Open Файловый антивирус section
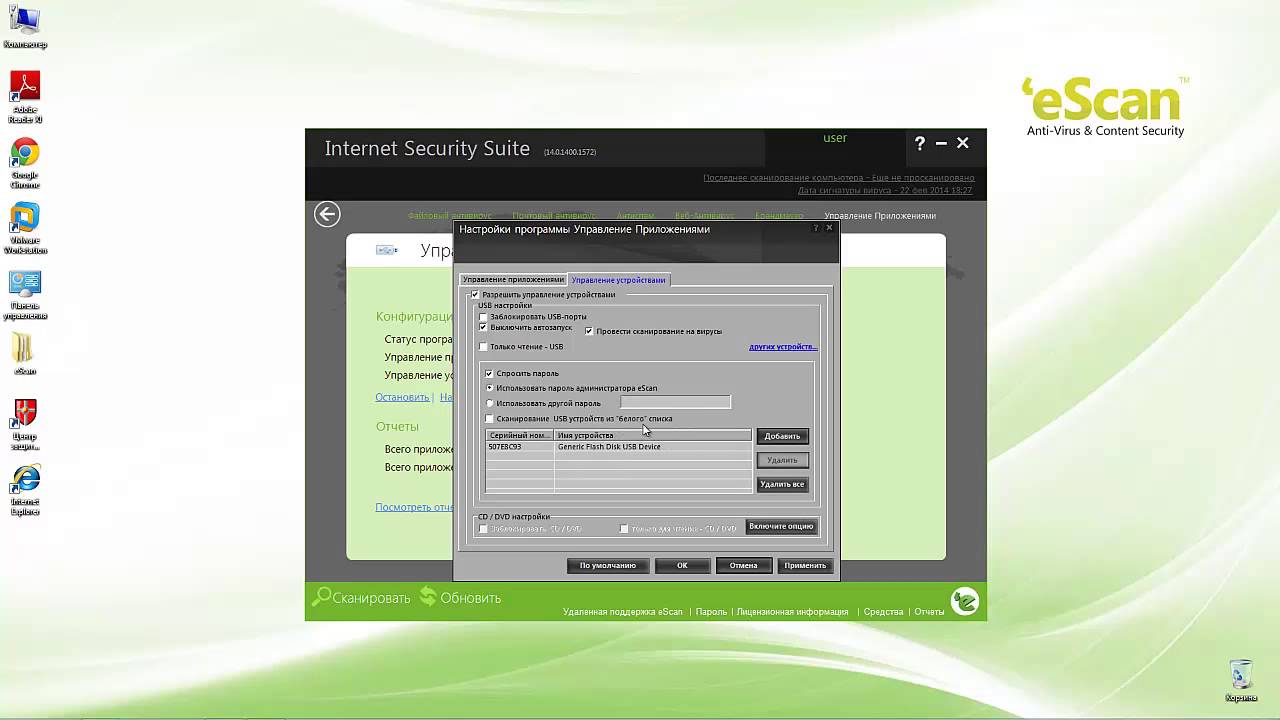Image resolution: width=1280 pixels, height=720 pixels. click(x=450, y=216)
